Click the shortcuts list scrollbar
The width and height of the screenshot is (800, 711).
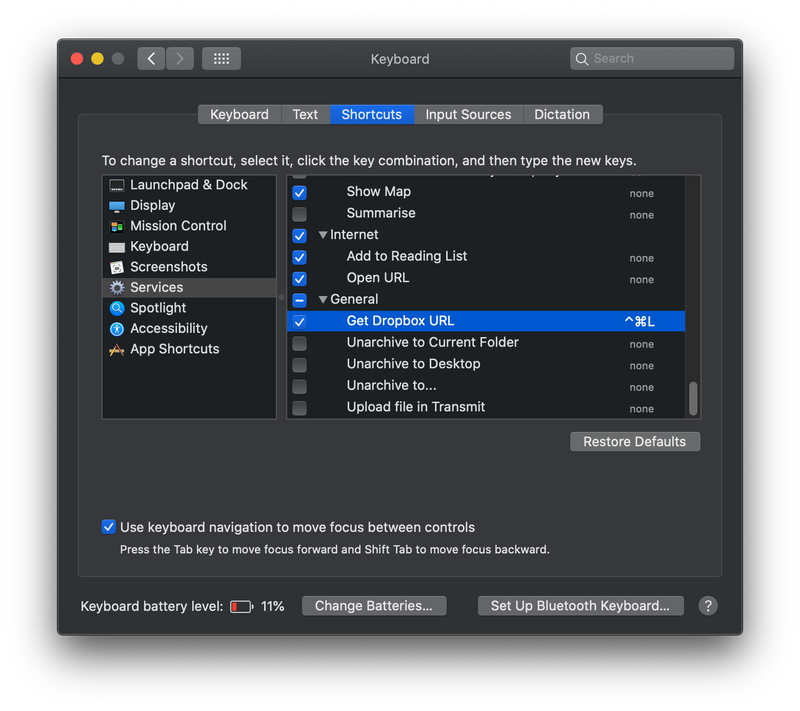click(693, 397)
